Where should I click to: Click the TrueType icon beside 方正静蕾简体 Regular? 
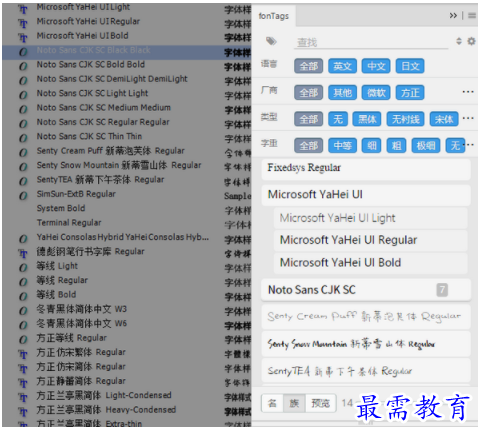(23, 383)
